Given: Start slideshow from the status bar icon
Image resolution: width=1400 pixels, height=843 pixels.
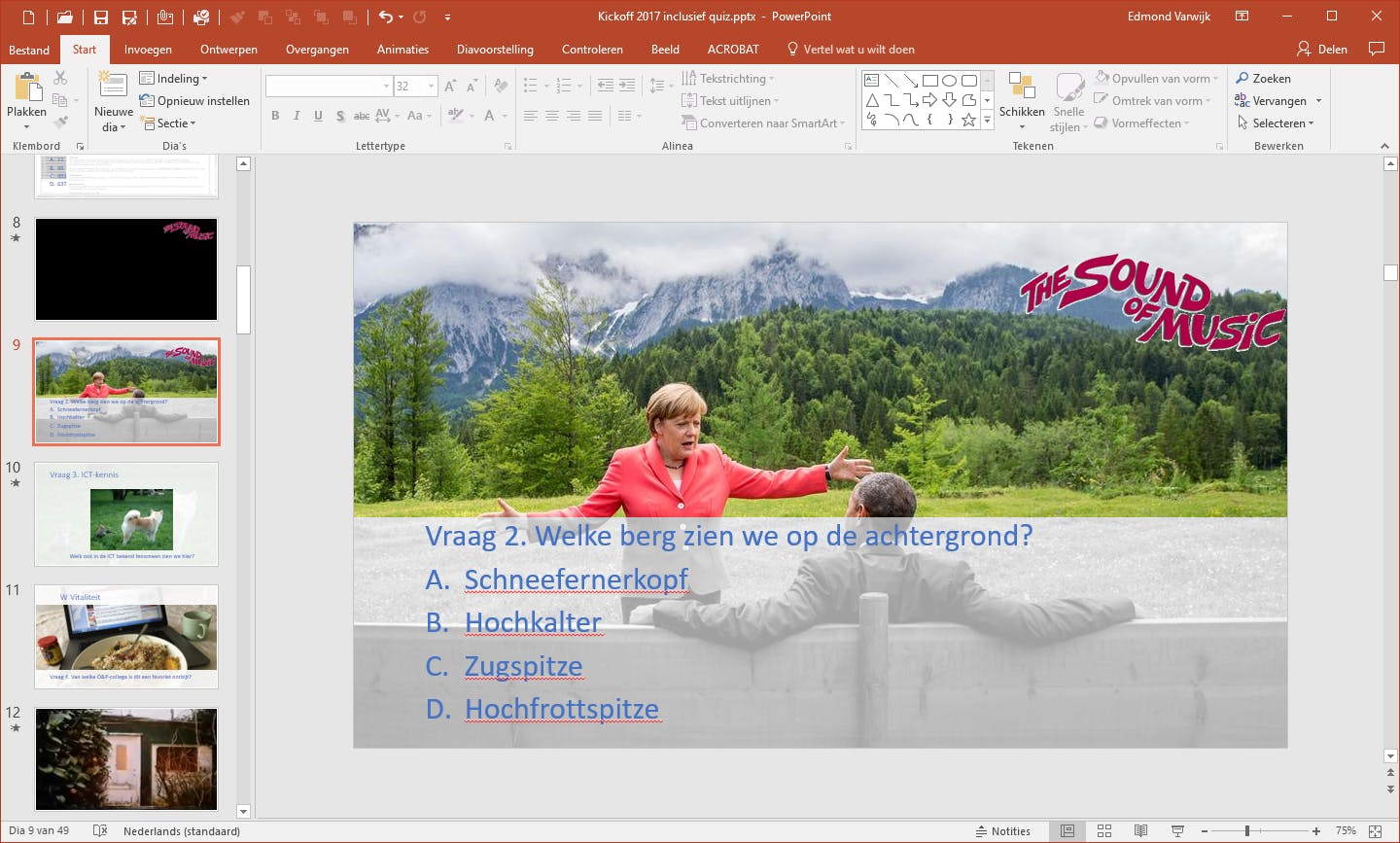Looking at the screenshot, I should [x=1177, y=831].
